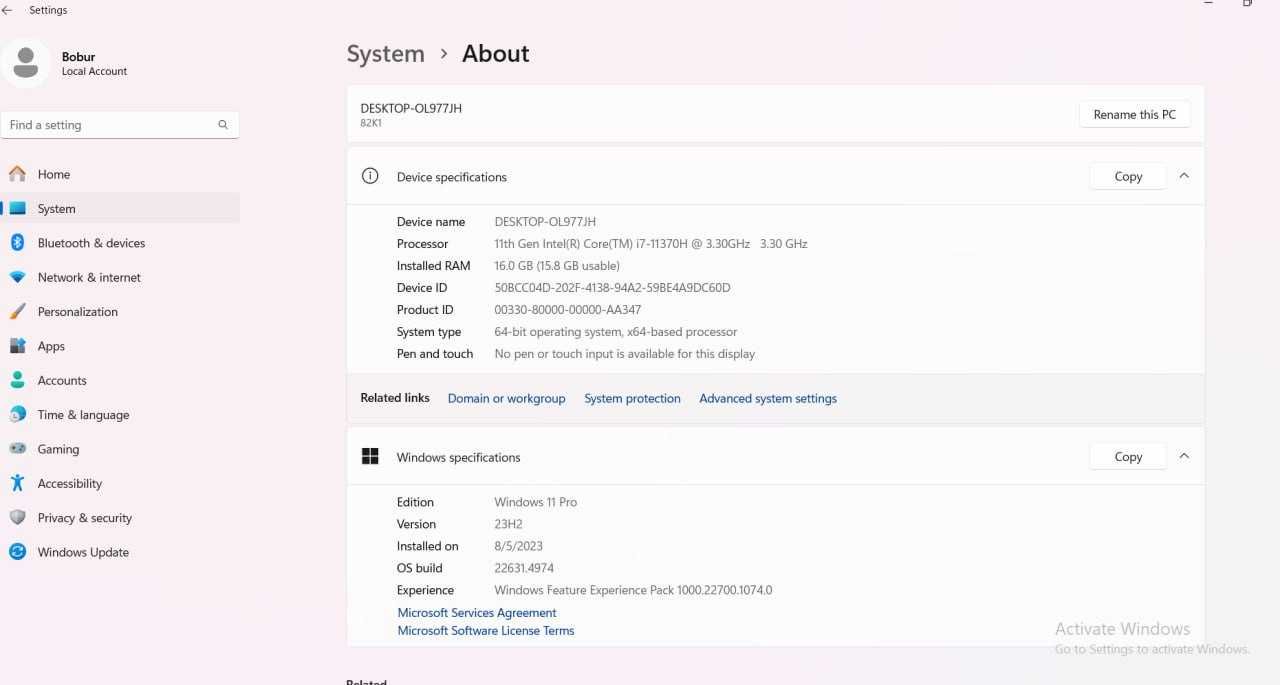The image size is (1280, 685).
Task: Open System protection link
Action: 632,398
